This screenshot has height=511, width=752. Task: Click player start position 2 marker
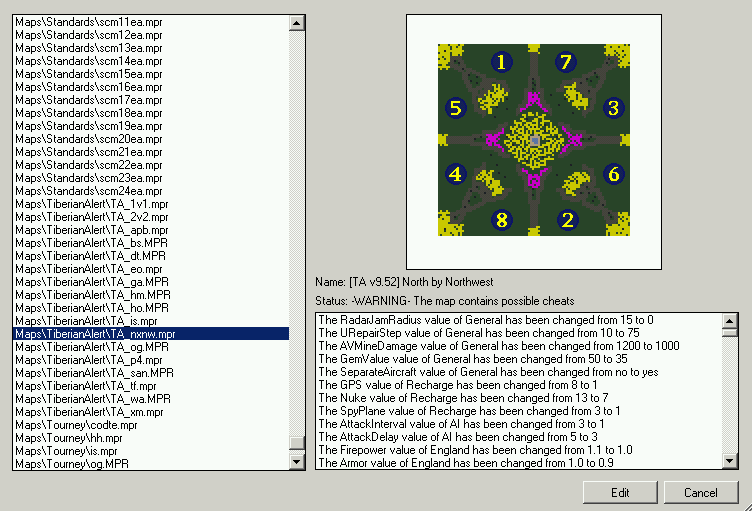567,220
